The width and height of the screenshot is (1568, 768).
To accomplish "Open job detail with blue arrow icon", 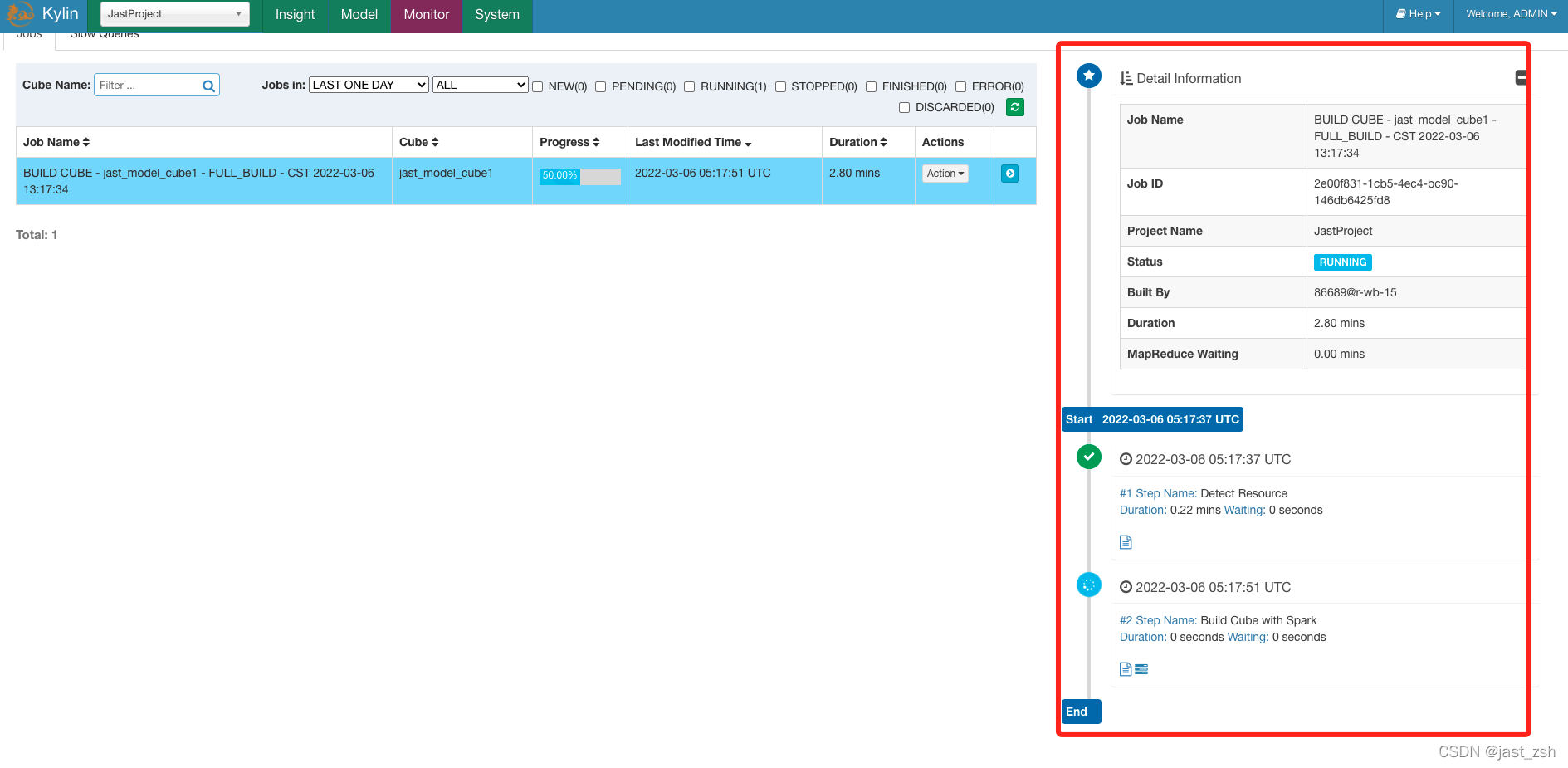I will (x=1009, y=174).
